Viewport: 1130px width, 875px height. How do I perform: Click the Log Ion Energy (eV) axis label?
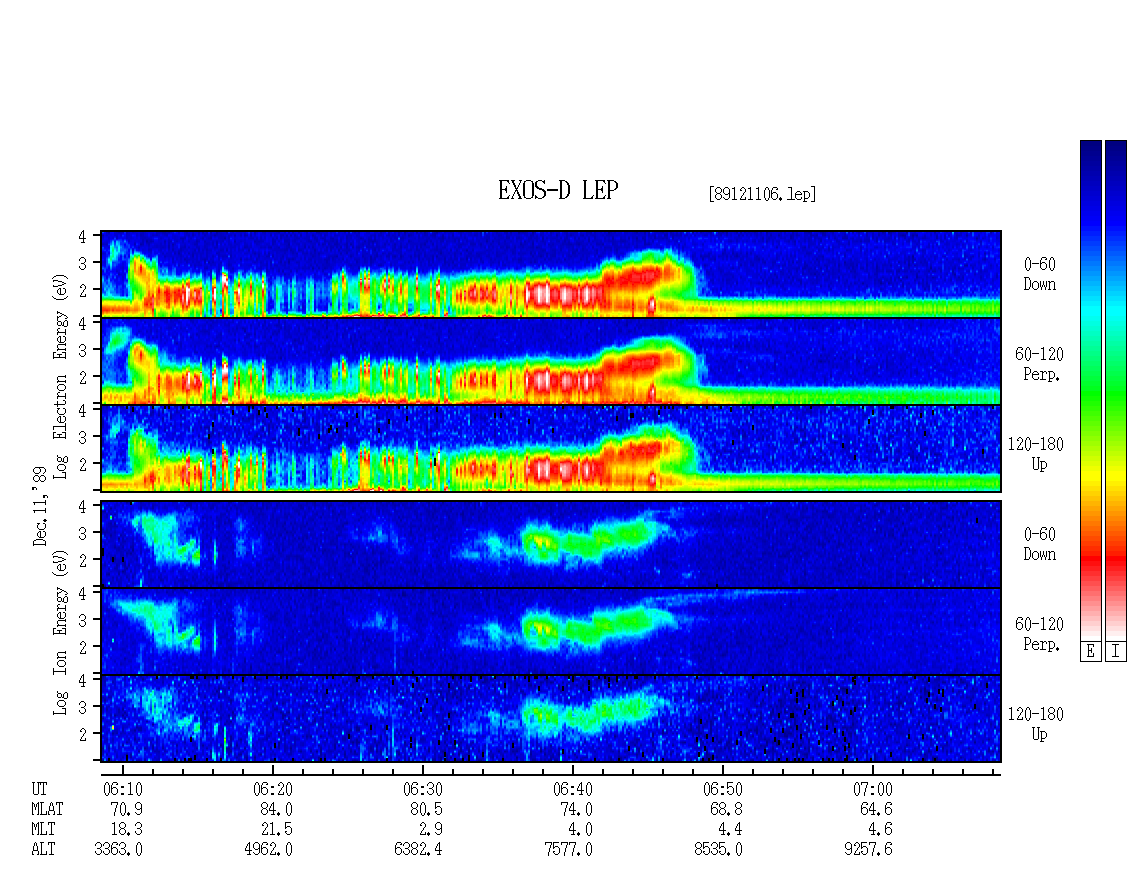tap(61, 632)
